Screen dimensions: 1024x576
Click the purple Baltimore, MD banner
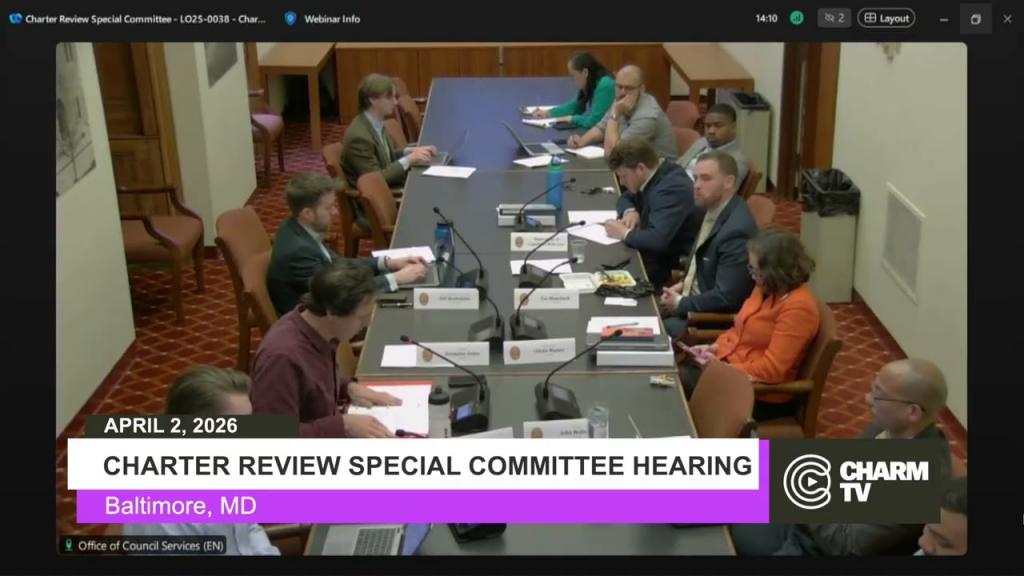pyautogui.click(x=420, y=506)
